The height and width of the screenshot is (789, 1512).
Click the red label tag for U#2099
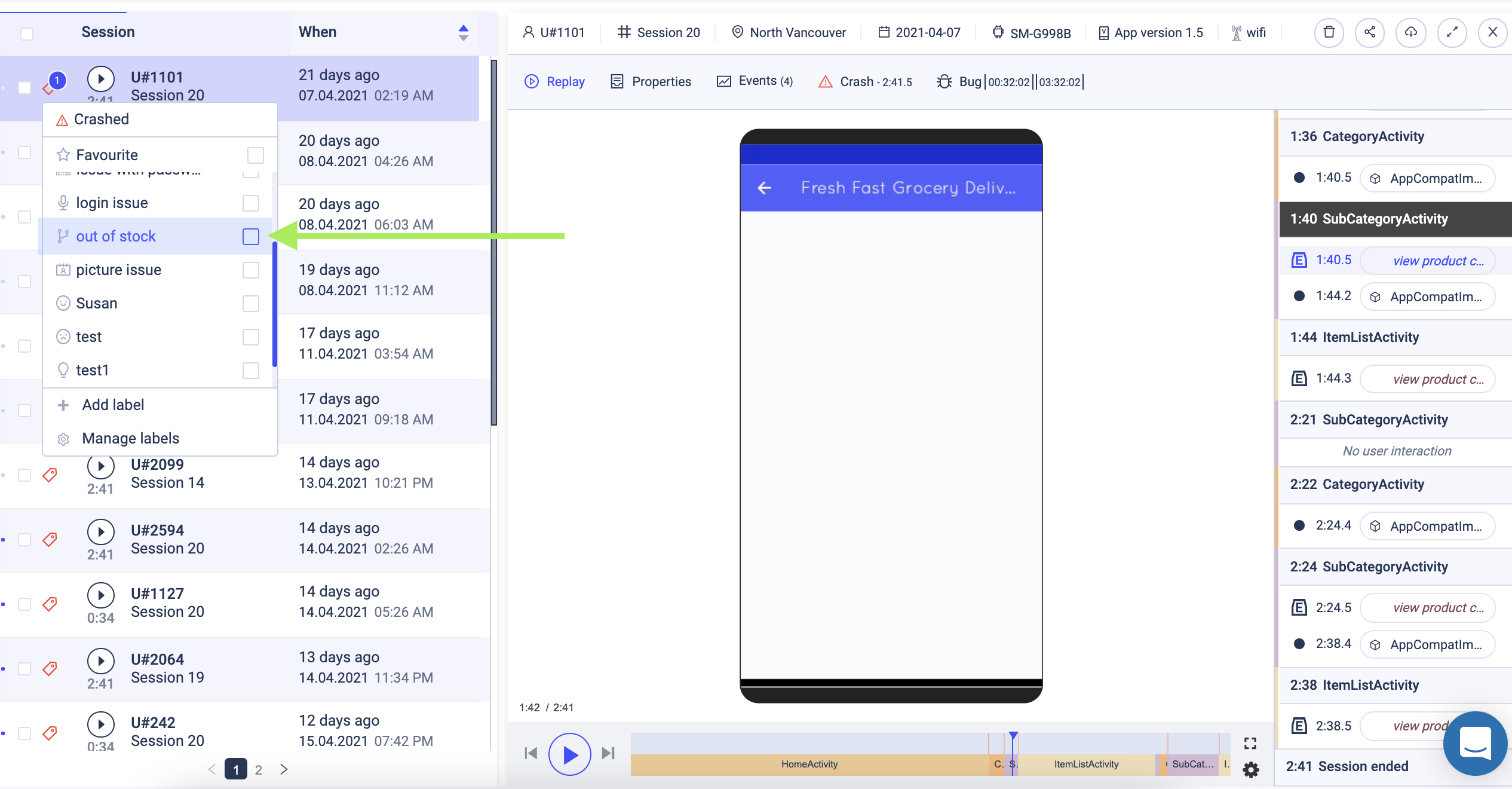pyautogui.click(x=50, y=475)
